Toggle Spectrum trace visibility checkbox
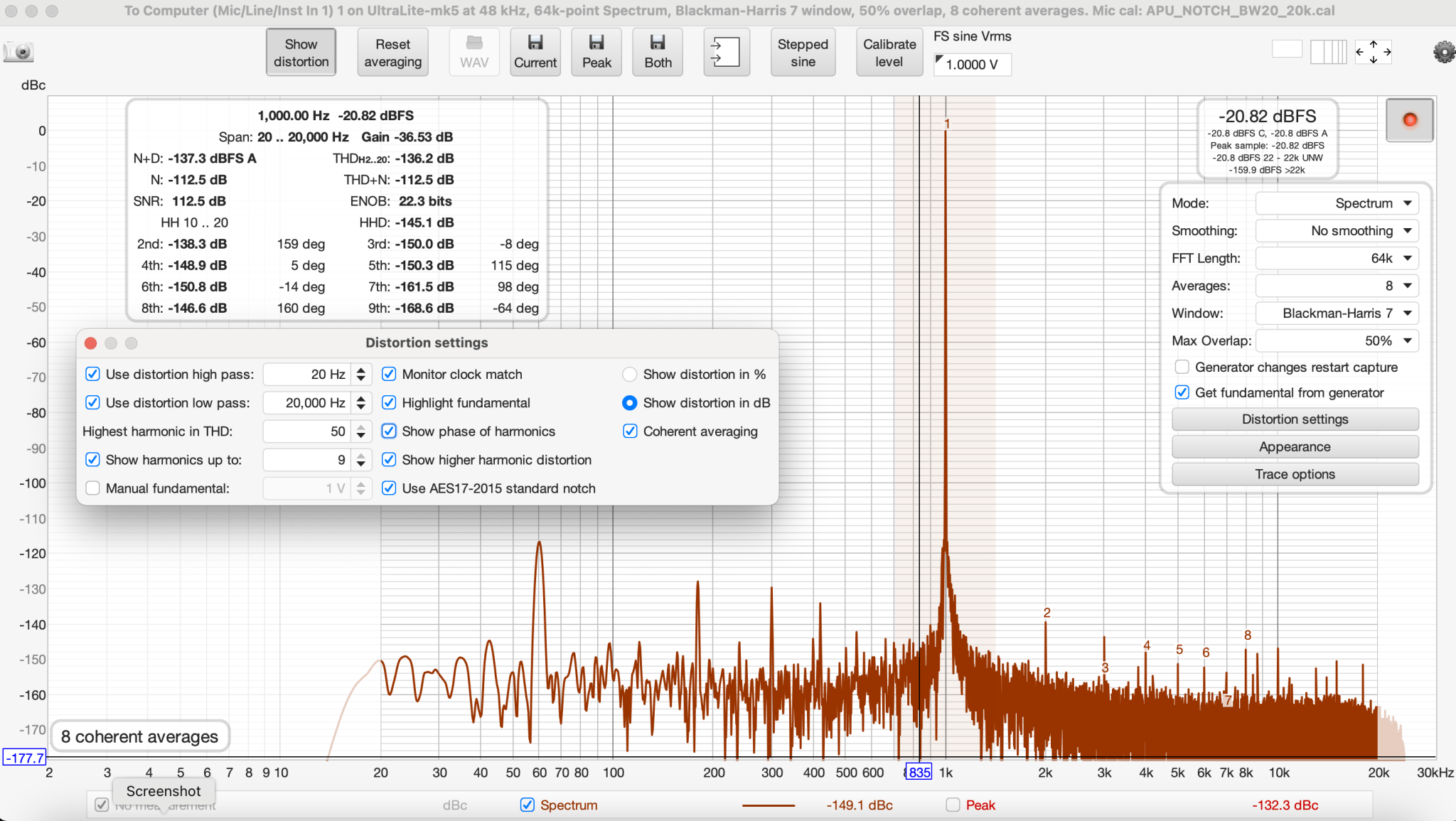1456x821 pixels. point(528,805)
